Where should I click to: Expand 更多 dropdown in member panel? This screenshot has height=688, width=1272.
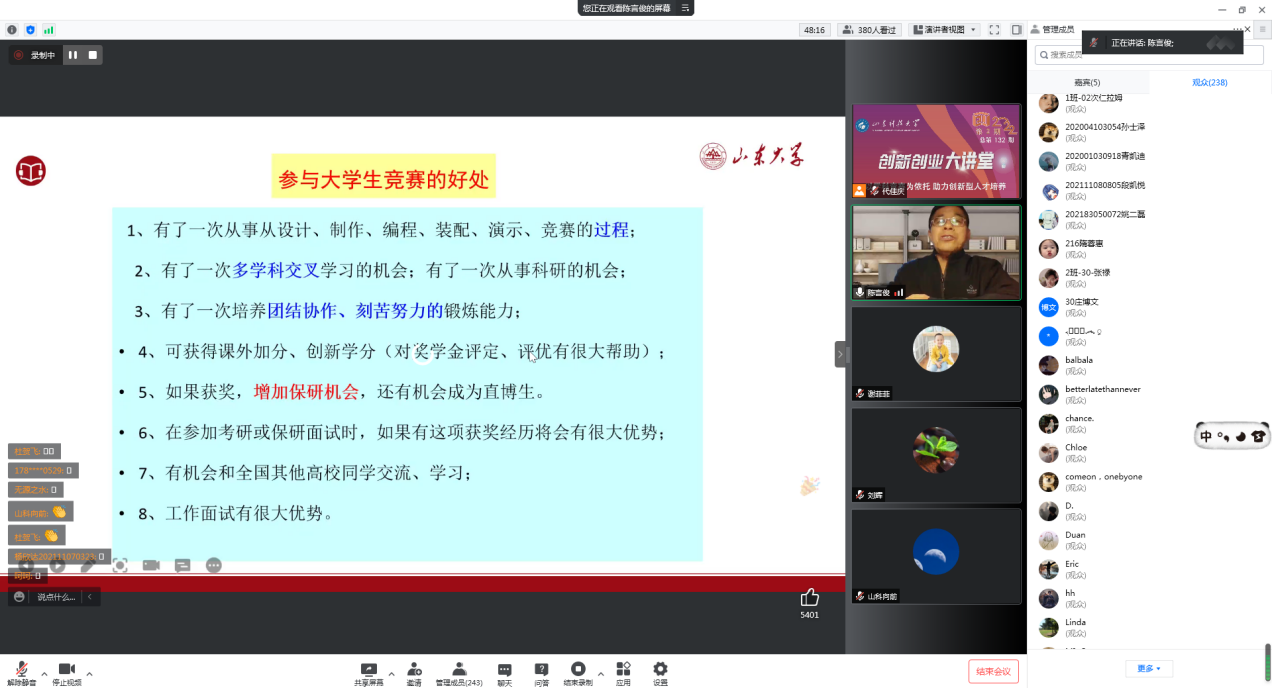pyautogui.click(x=1149, y=668)
